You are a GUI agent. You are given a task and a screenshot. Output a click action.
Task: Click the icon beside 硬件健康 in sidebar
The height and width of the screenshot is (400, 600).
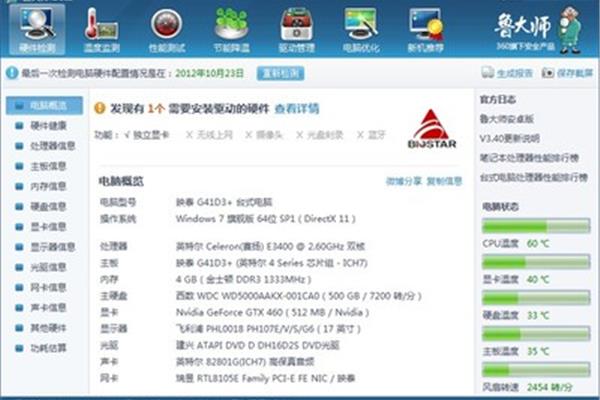[x=19, y=126]
